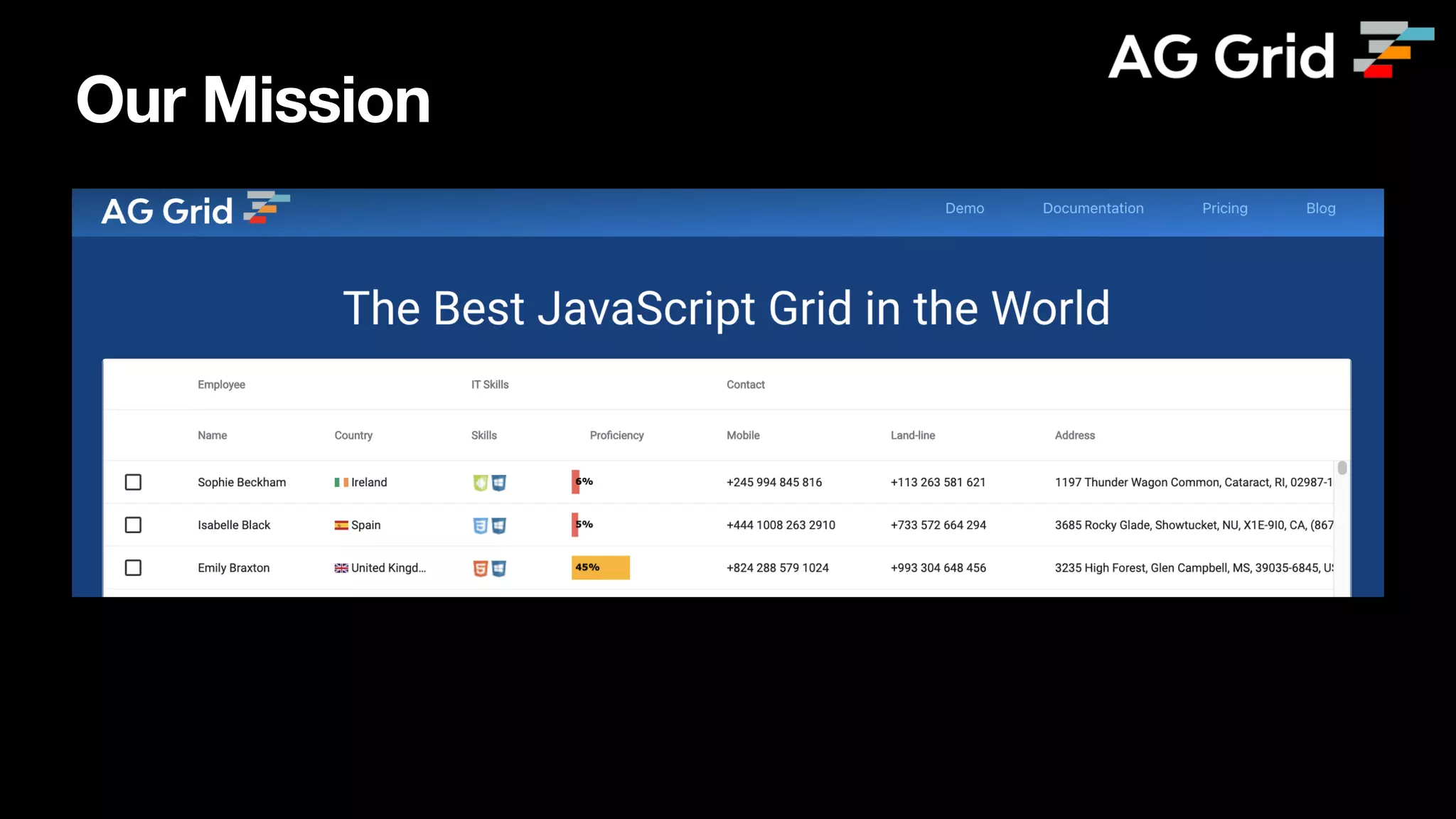Click land-line +733 572 664 294
The image size is (1456, 819).
pos(938,525)
